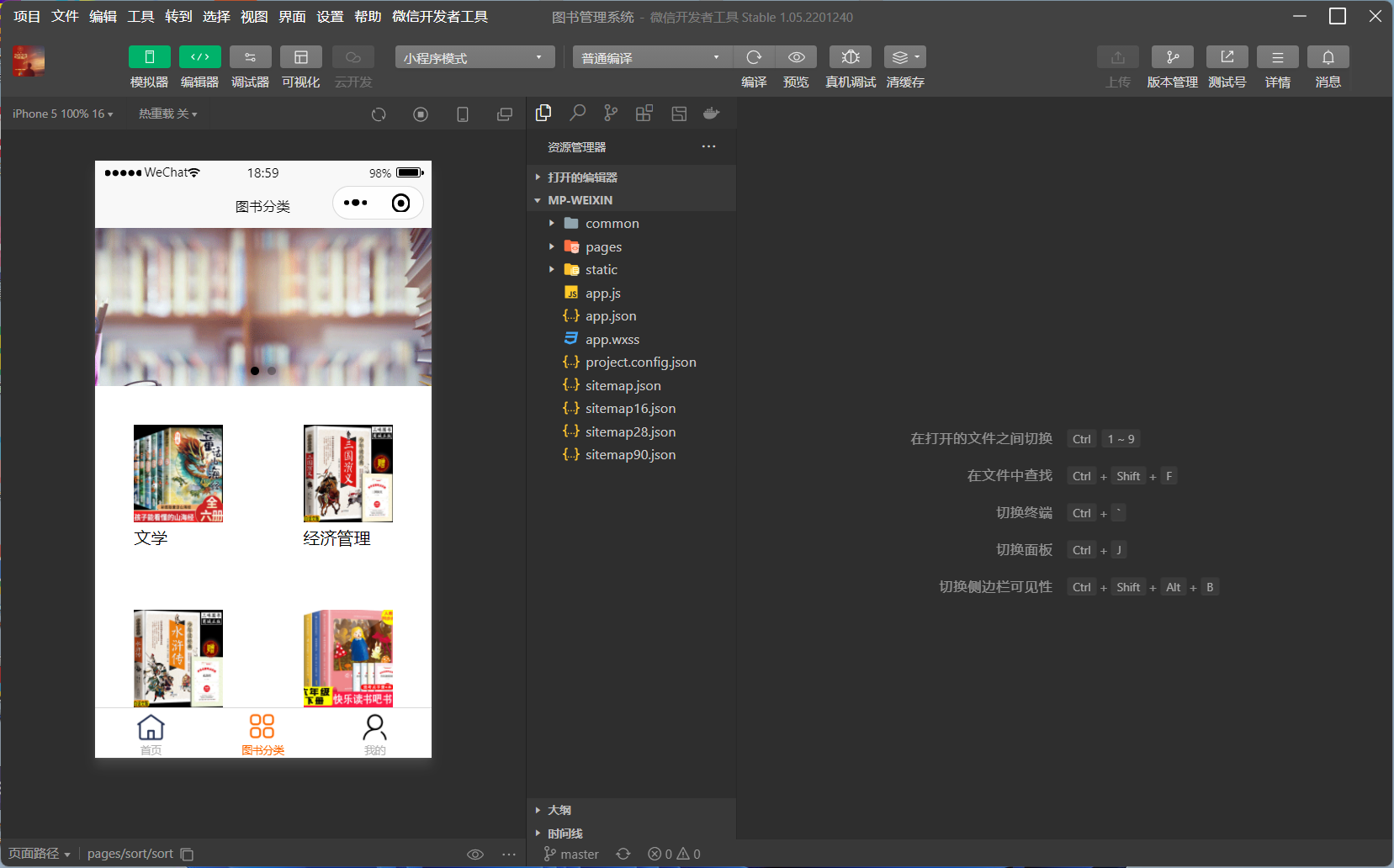Open the 编辑 menu

103,17
